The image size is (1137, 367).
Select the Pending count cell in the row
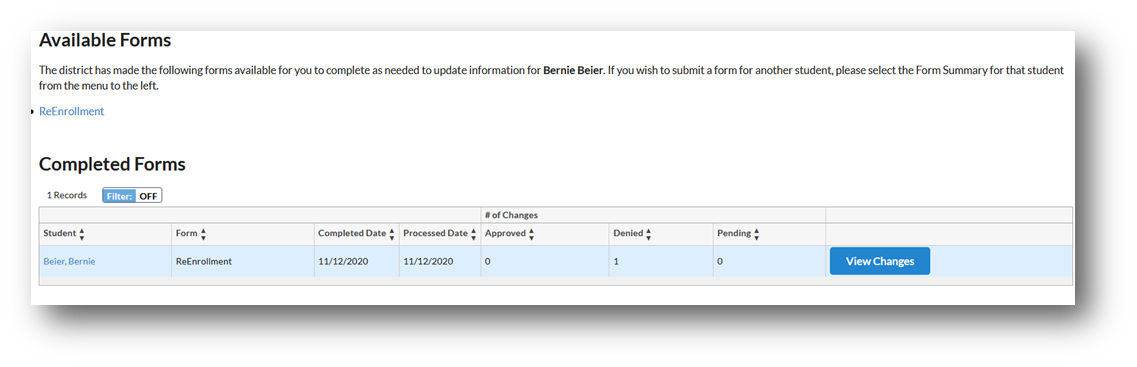[769, 261]
